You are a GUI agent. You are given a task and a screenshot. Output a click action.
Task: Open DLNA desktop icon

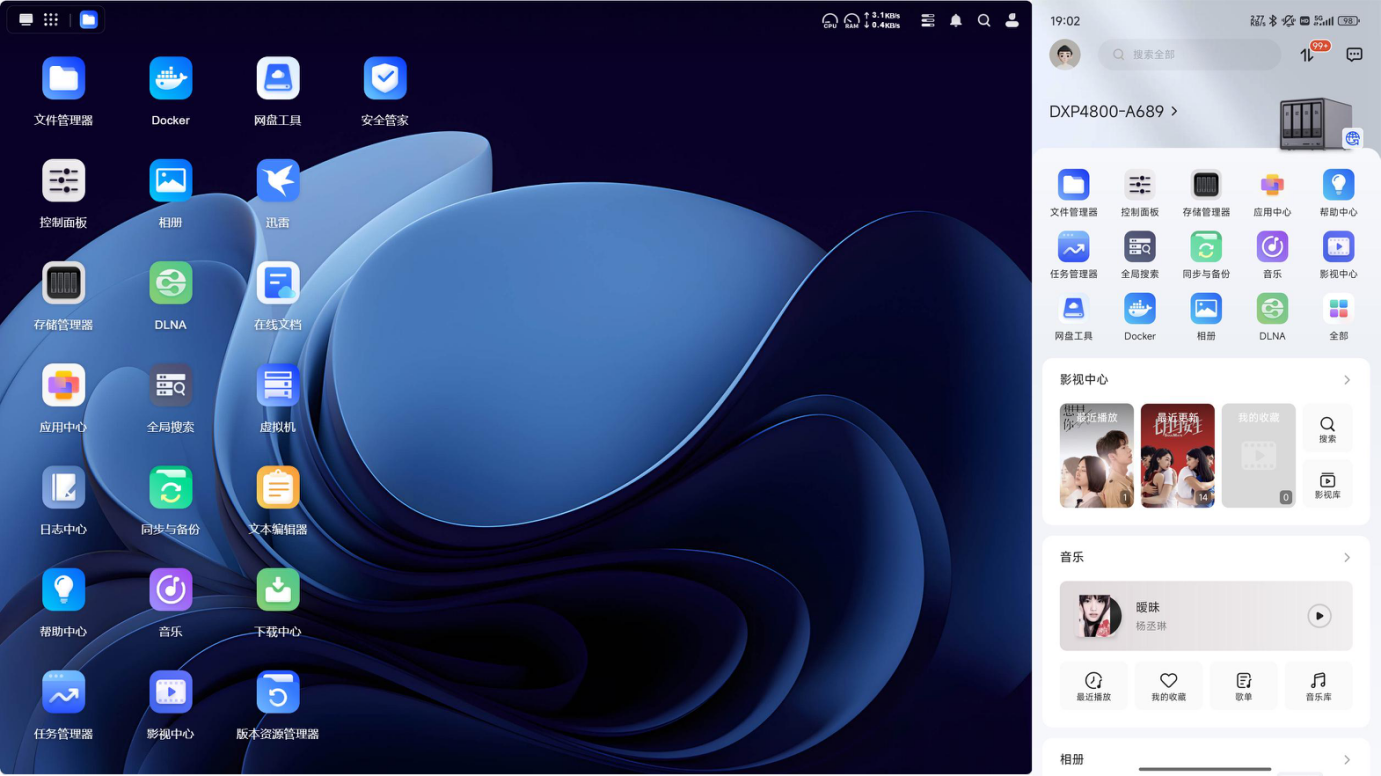(x=171, y=283)
